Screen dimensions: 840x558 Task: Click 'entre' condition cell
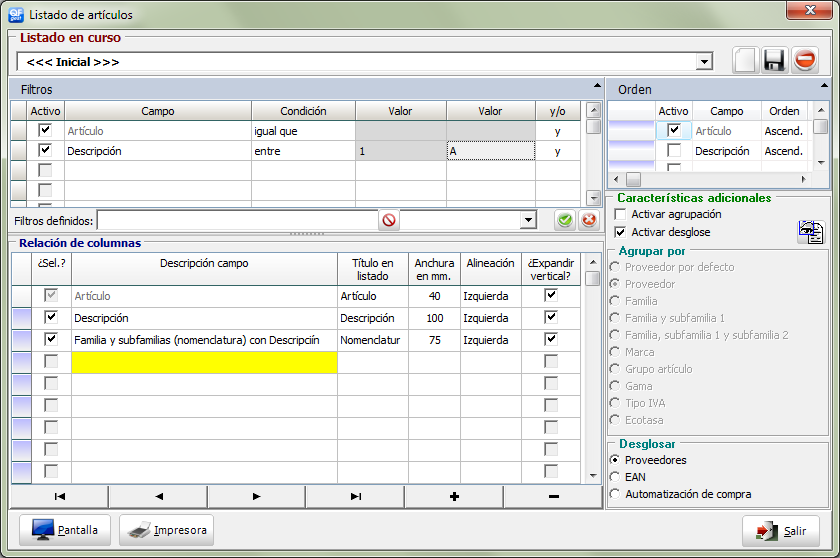(x=303, y=151)
